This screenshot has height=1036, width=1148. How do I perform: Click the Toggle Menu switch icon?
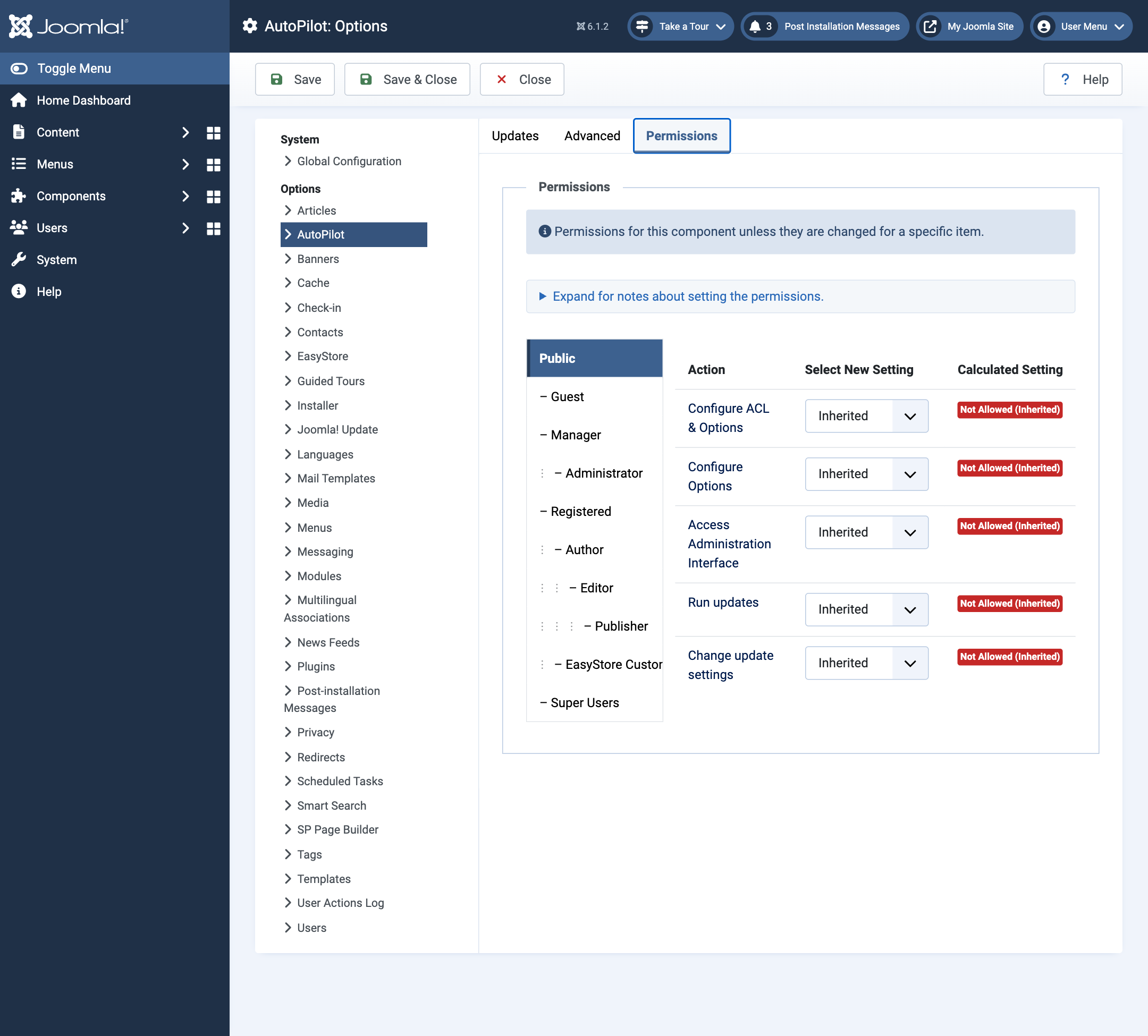click(19, 69)
